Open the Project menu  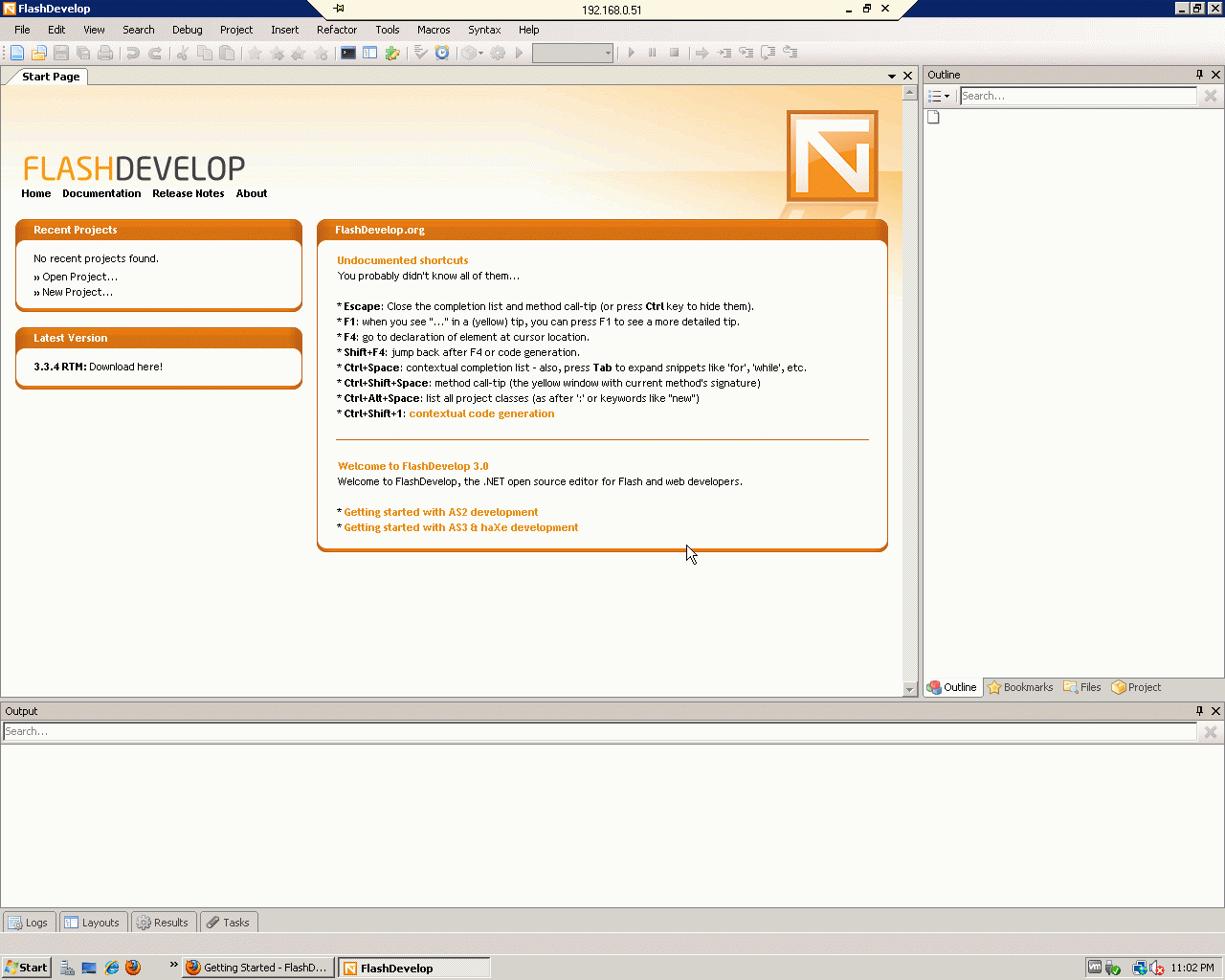click(236, 30)
